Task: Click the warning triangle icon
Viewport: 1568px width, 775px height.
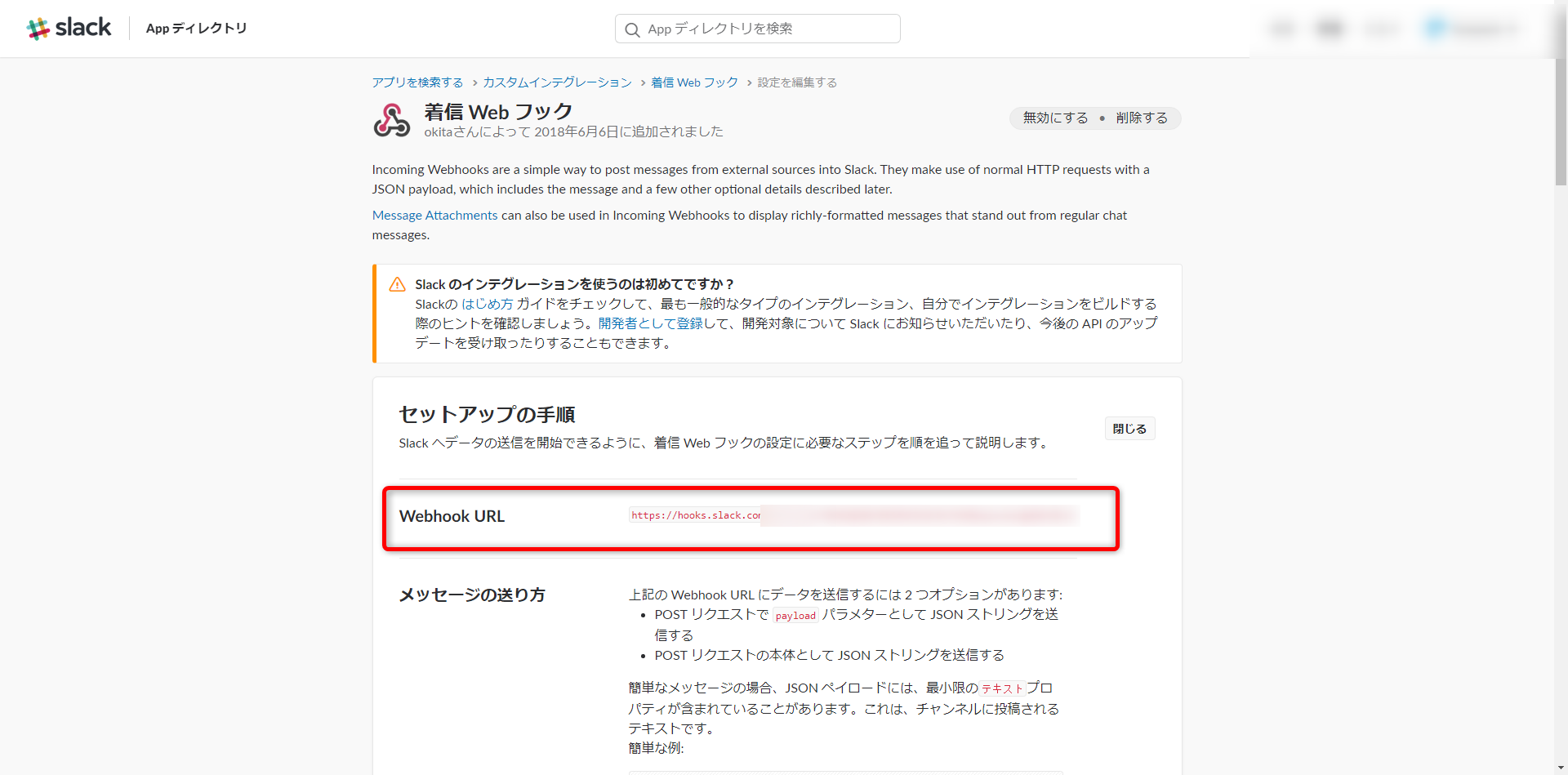Action: pos(397,284)
